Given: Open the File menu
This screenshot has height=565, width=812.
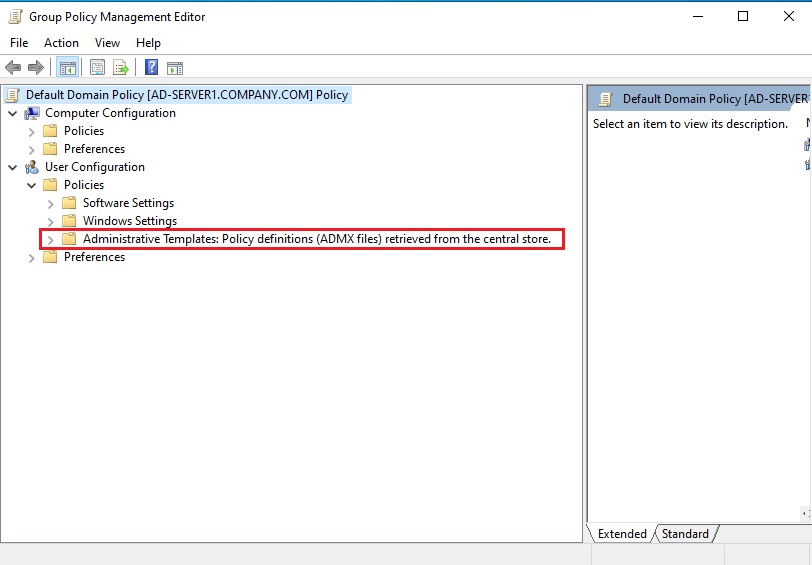Looking at the screenshot, I should [19, 43].
